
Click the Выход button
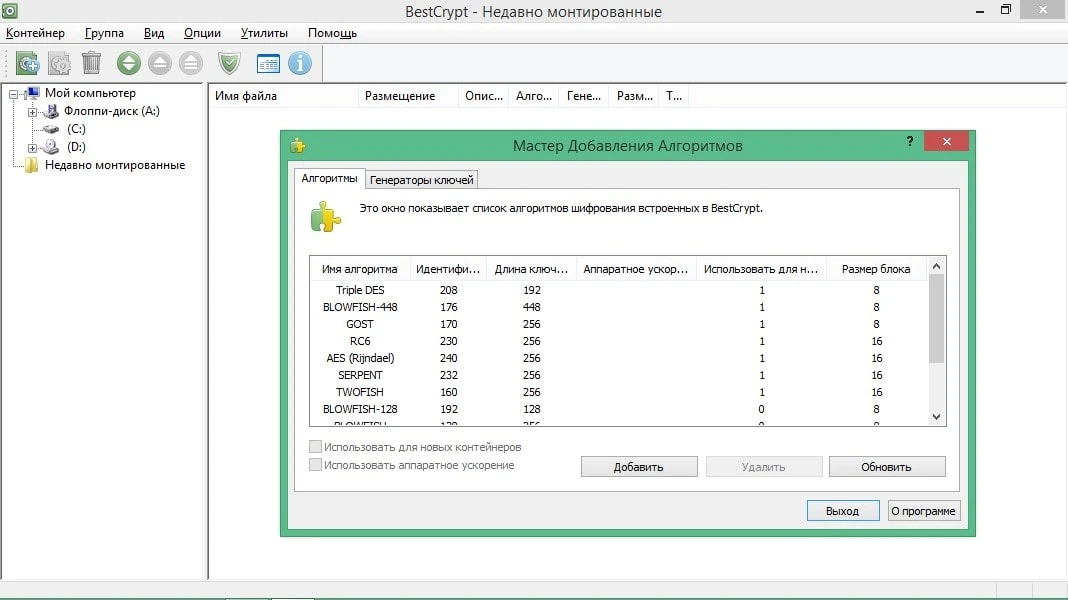click(x=843, y=511)
